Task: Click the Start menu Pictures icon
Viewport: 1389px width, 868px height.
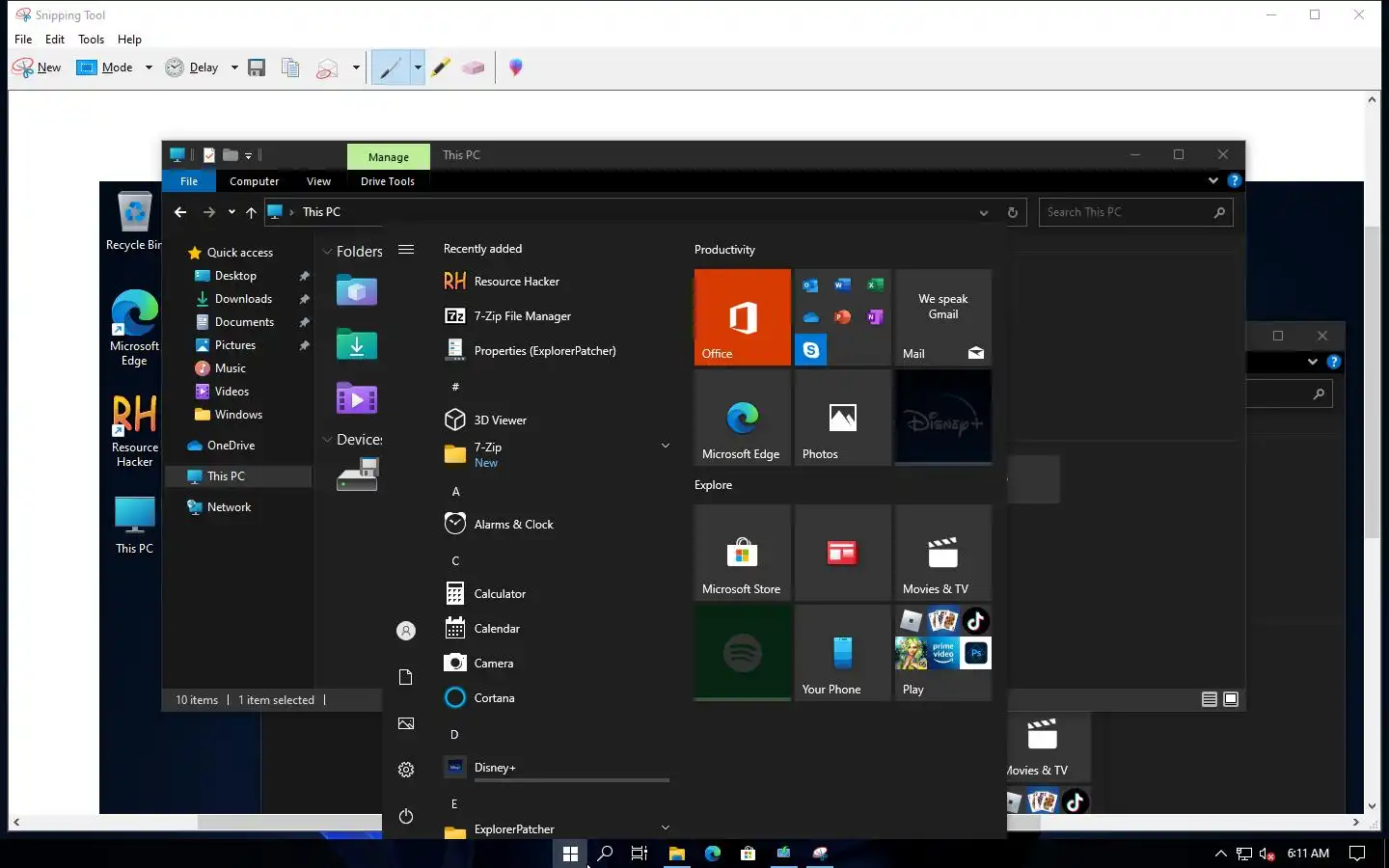Action: tap(406, 723)
